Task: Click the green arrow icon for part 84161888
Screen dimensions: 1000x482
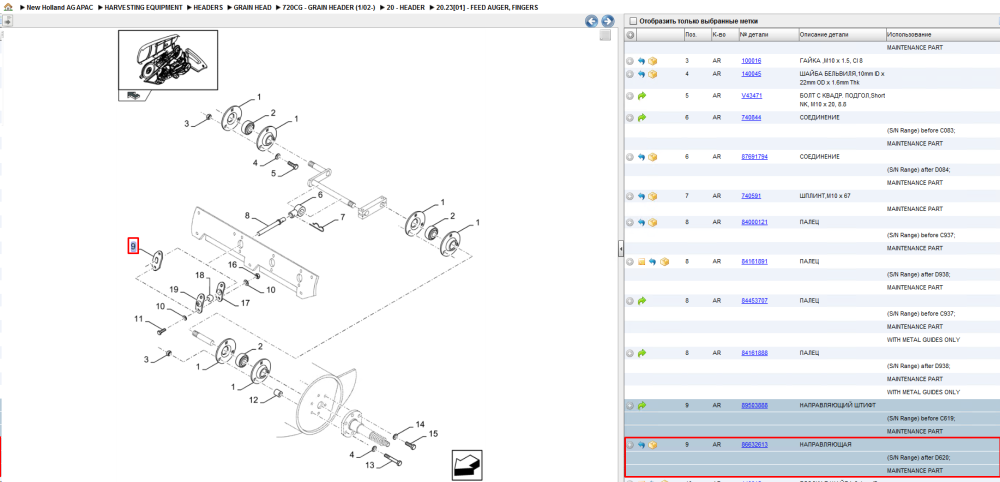Action: (x=642, y=353)
